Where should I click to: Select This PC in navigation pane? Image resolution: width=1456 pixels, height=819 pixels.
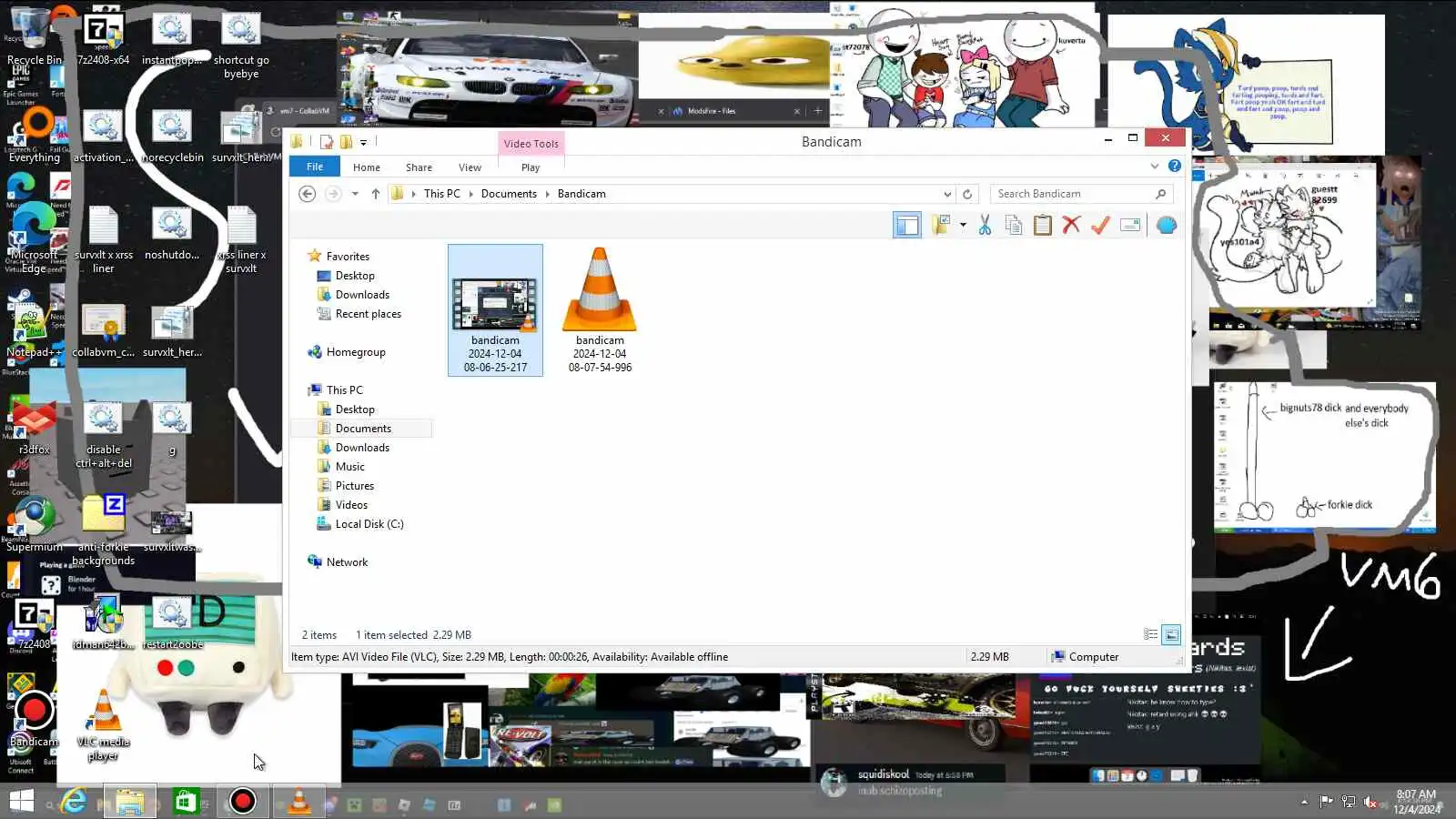point(344,390)
